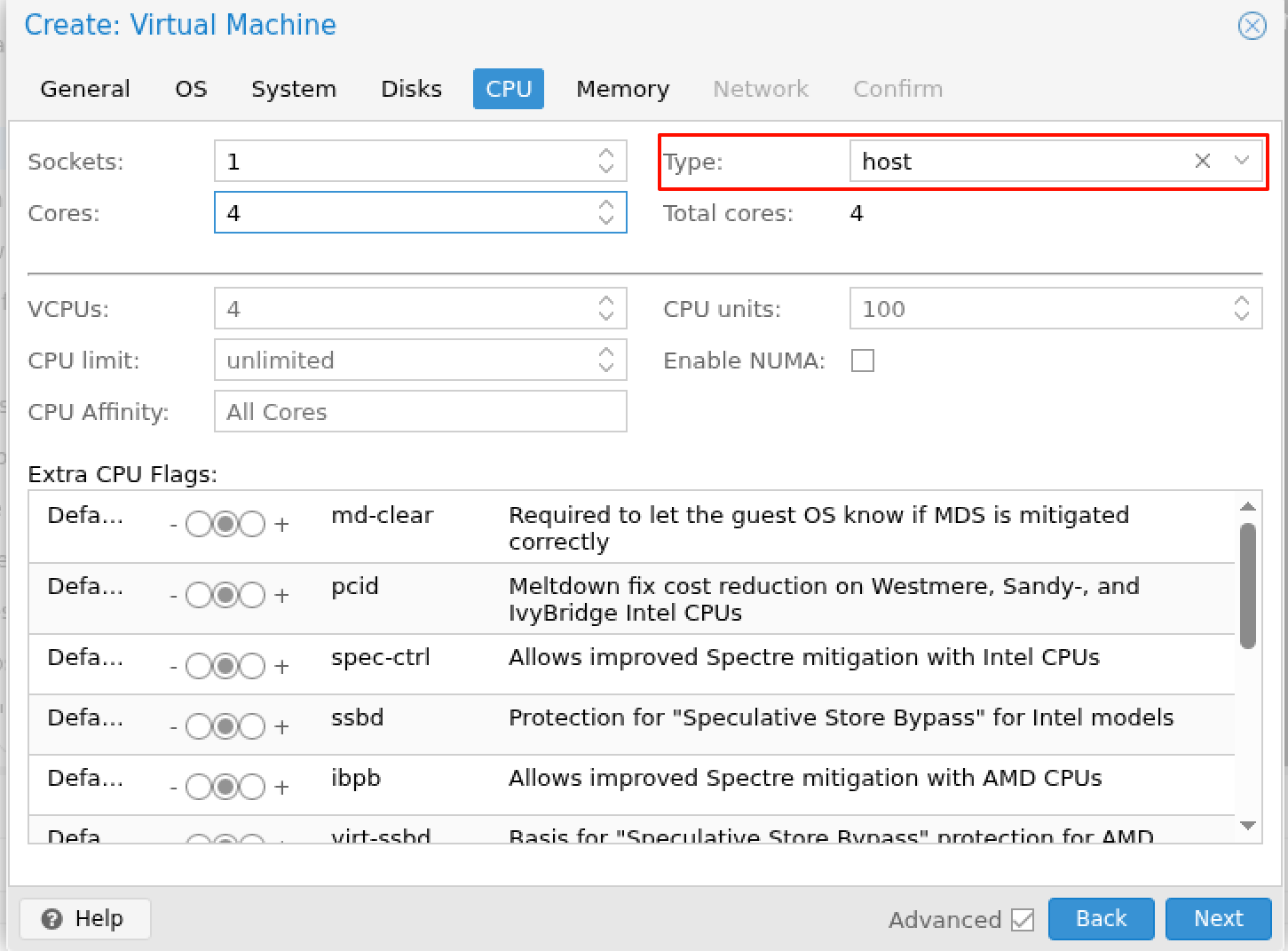Increase the CPU units value
The height and width of the screenshot is (951, 1288).
click(x=1241, y=301)
